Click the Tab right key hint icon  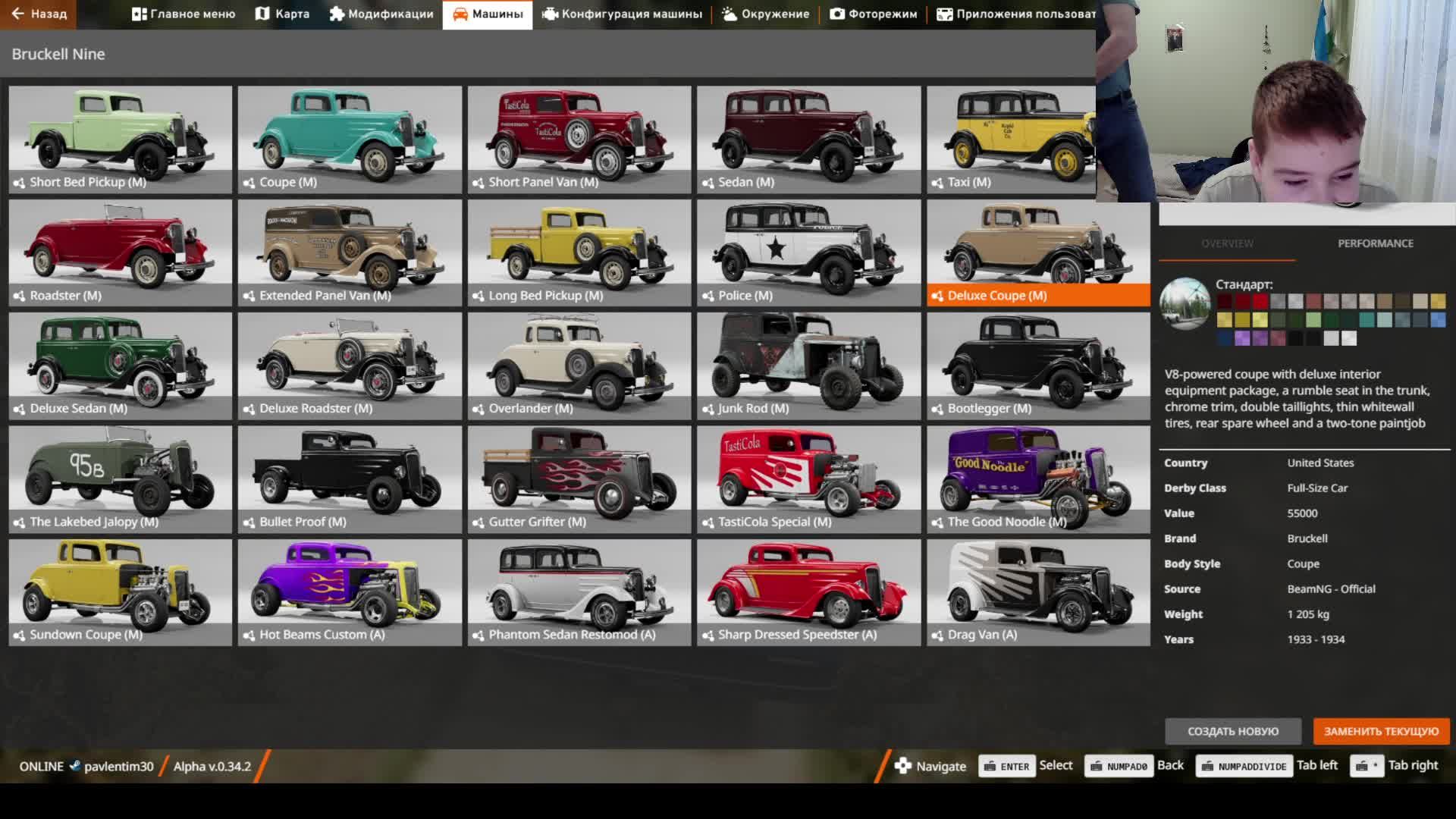[1367, 766]
